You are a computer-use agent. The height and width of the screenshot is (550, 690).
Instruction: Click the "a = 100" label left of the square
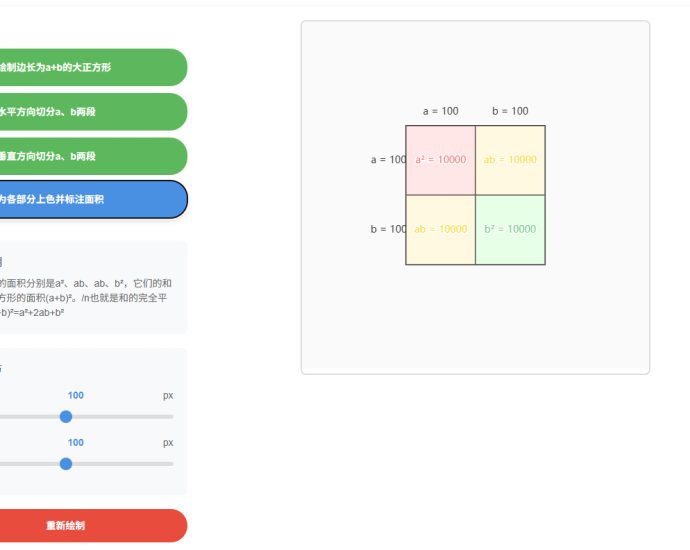click(388, 160)
